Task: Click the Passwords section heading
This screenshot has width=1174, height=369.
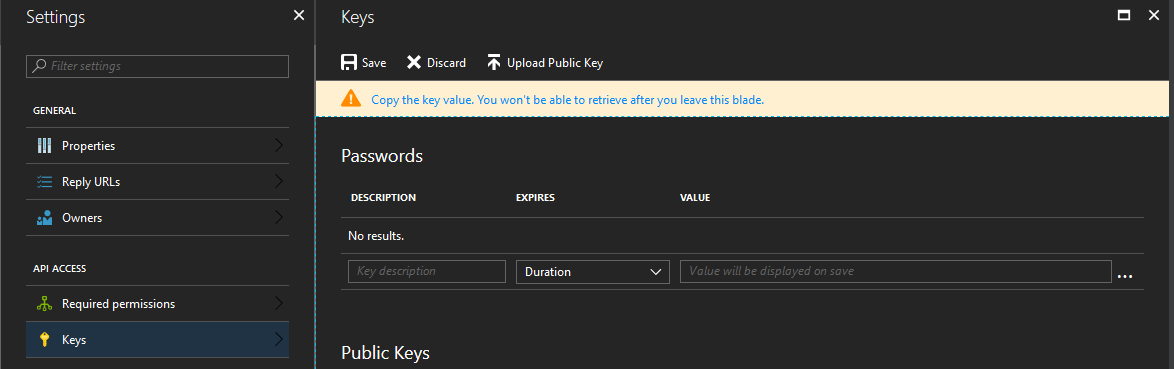Action: (382, 156)
